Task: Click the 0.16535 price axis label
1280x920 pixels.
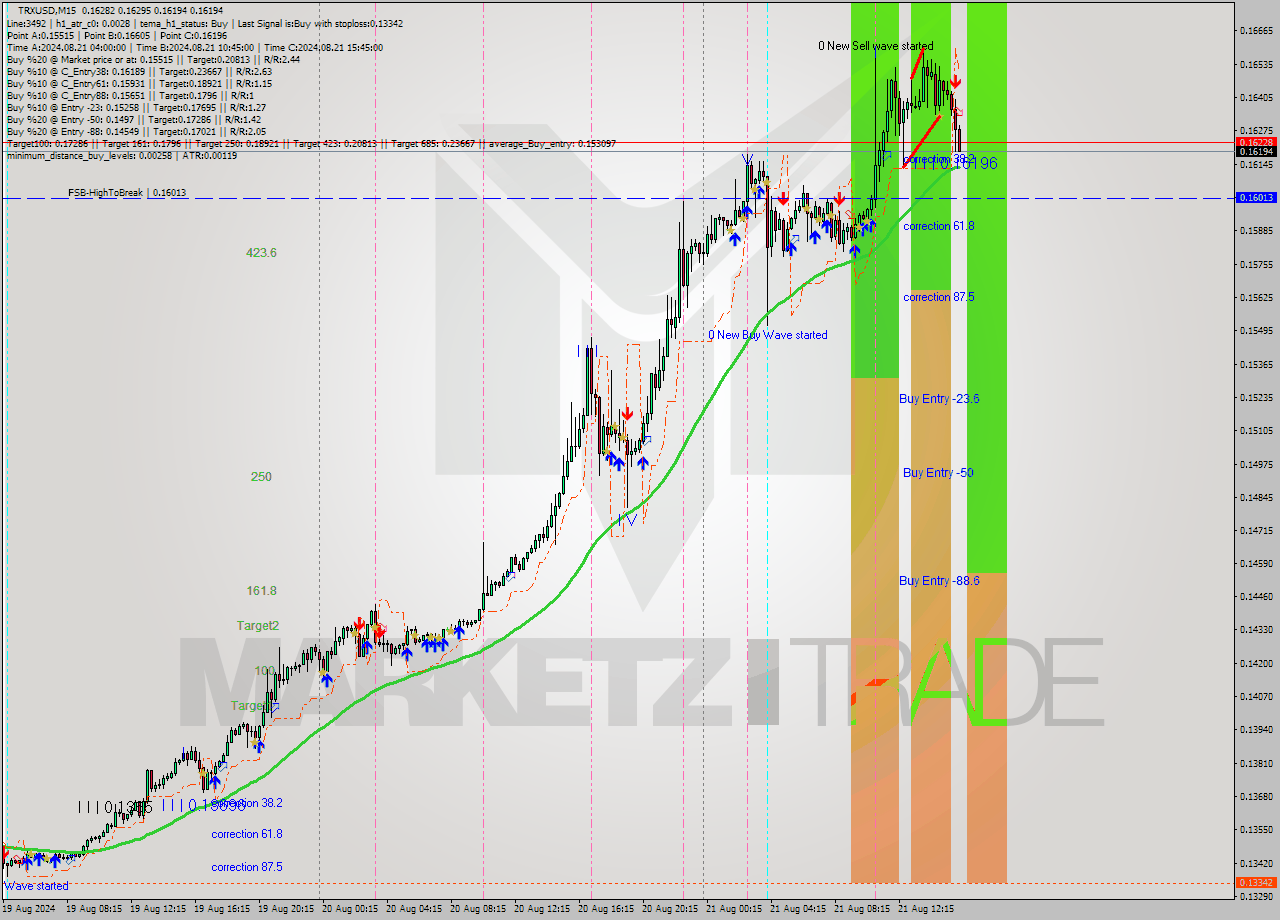Action: (x=1256, y=64)
